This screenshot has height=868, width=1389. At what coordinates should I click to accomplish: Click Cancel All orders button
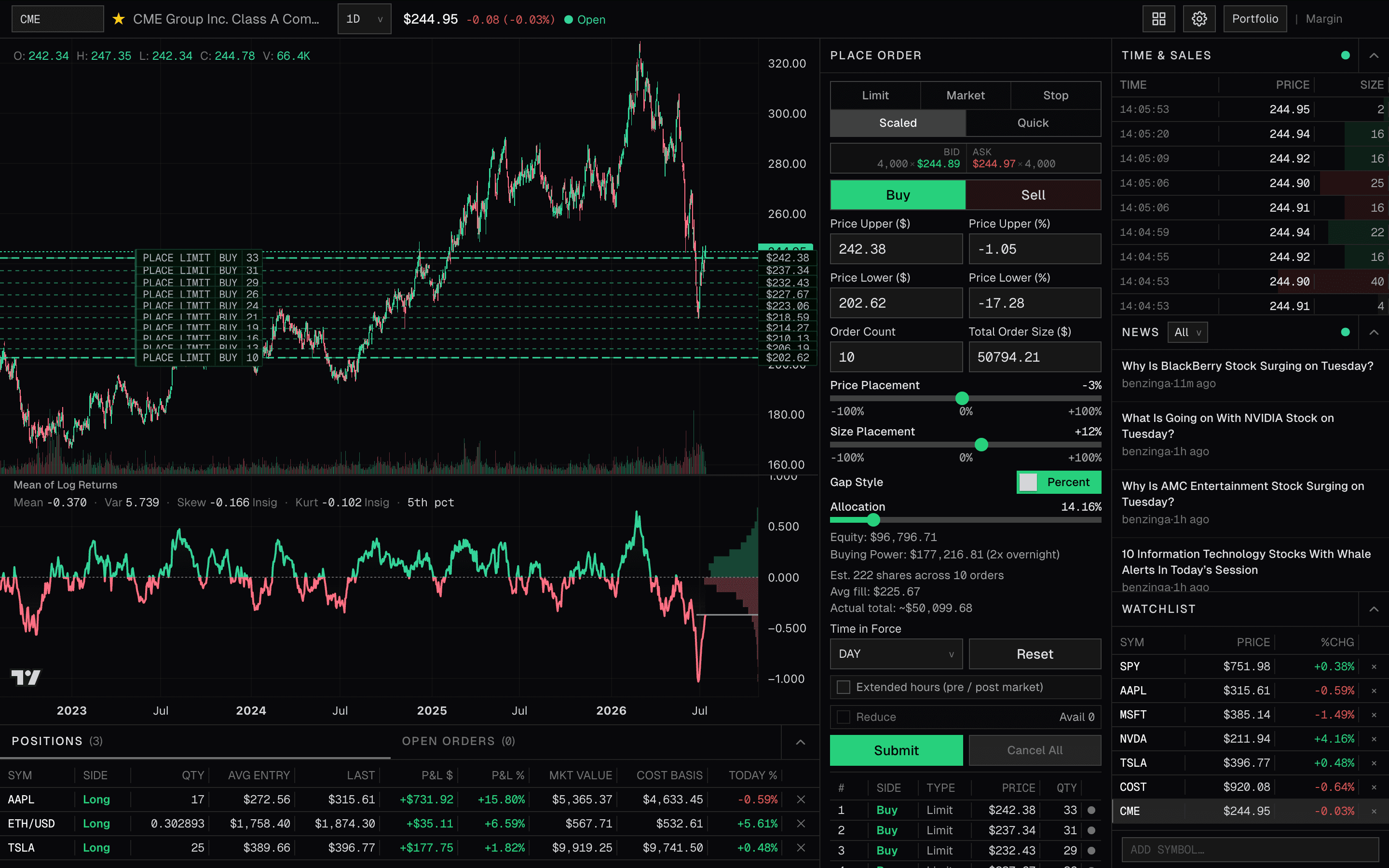coord(1035,750)
